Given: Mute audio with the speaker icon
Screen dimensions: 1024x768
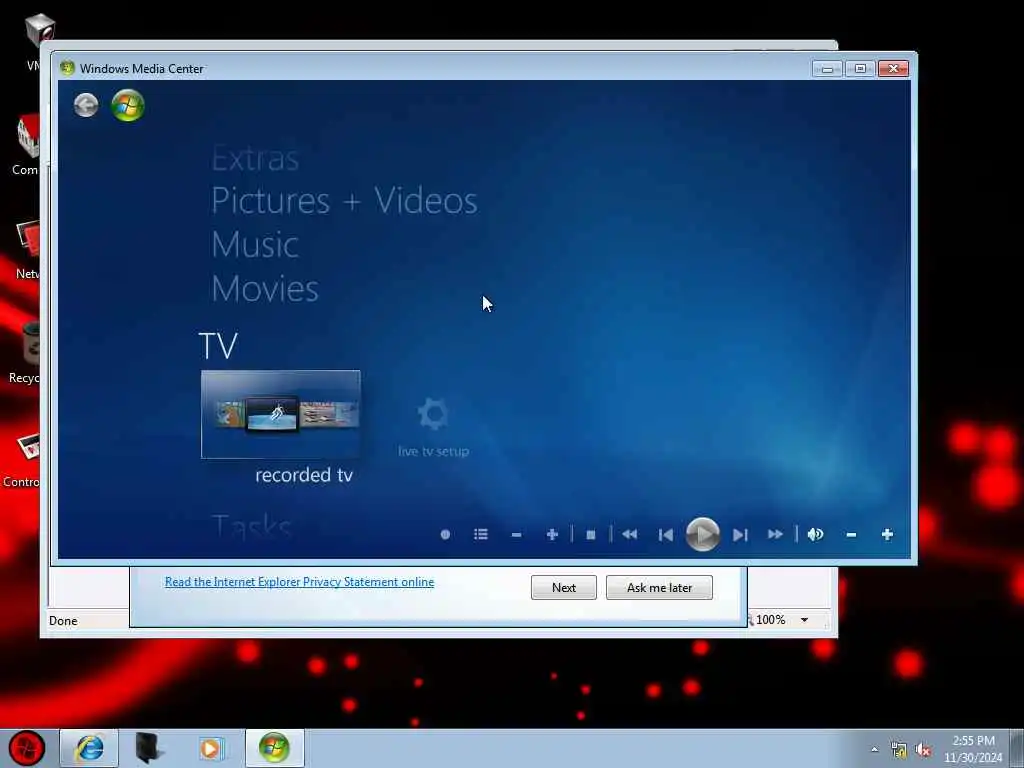Looking at the screenshot, I should [x=815, y=534].
